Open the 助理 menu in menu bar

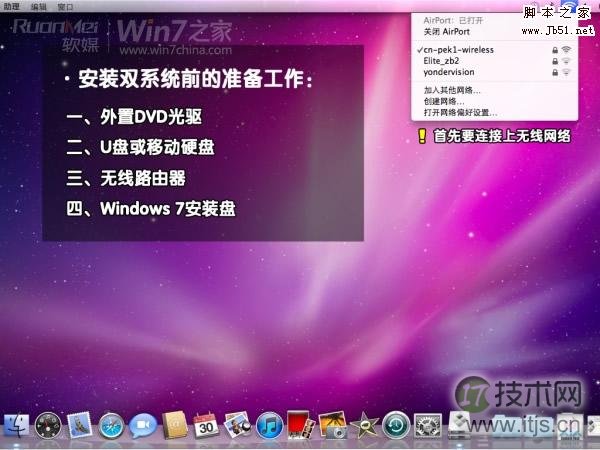click(x=12, y=7)
